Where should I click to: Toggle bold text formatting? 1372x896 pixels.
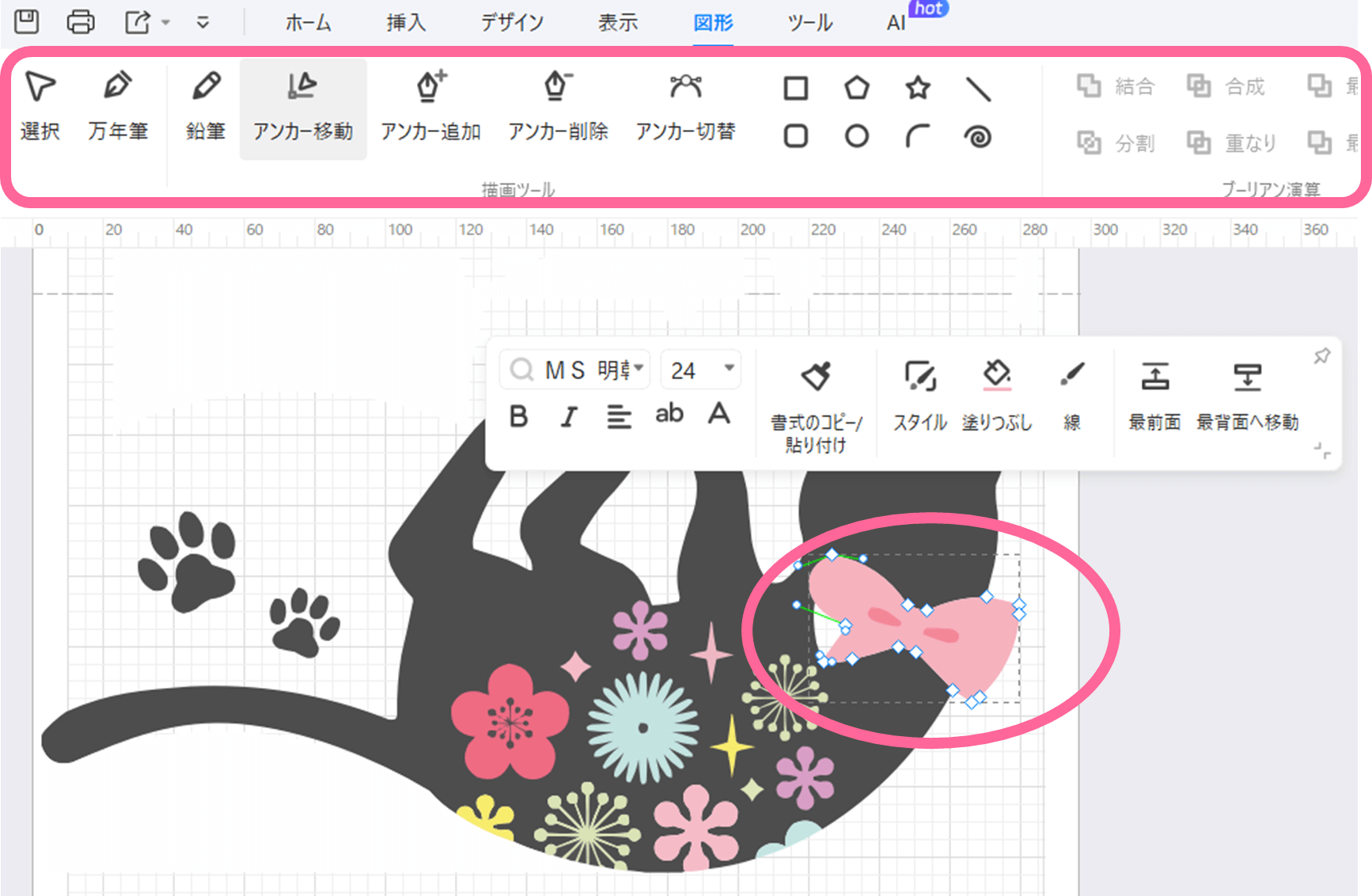[518, 416]
